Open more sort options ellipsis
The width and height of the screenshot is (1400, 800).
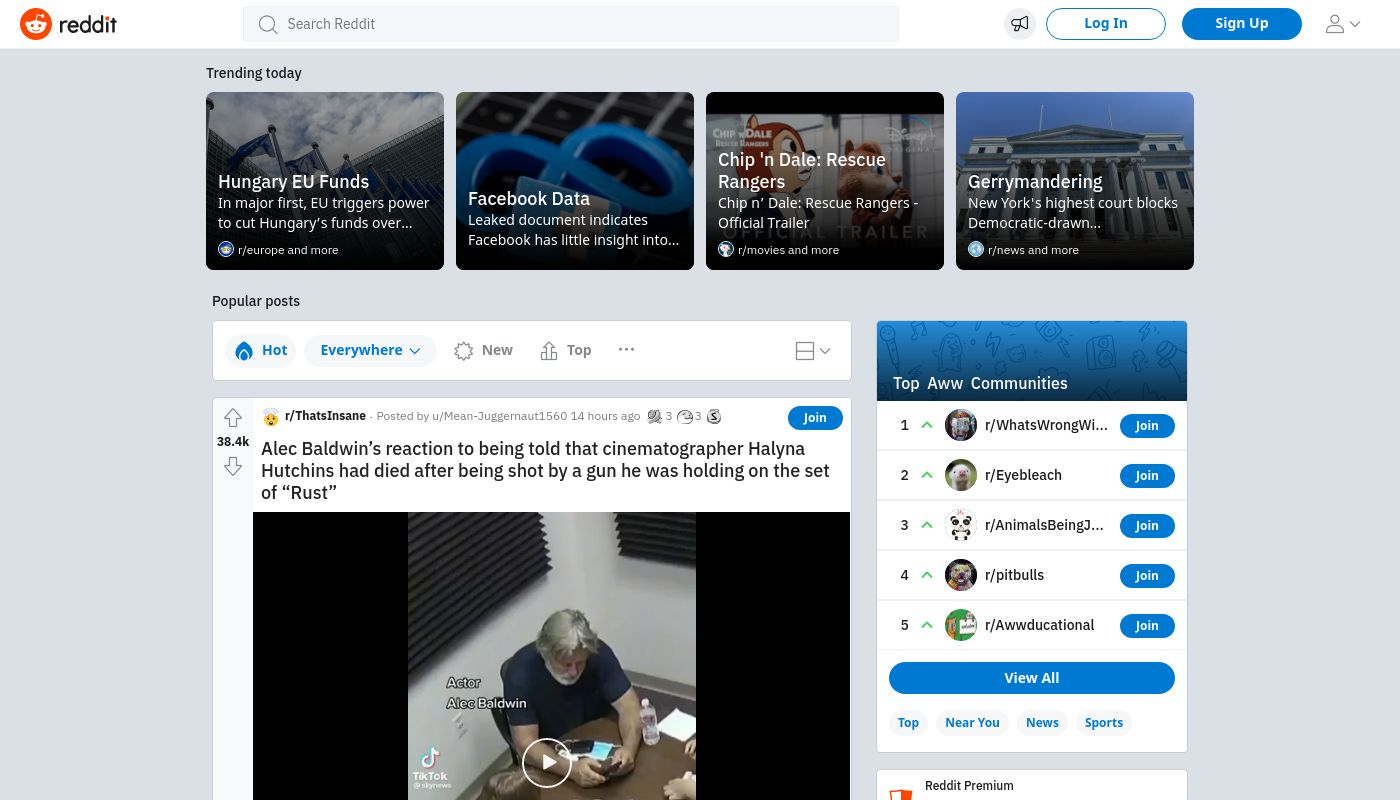click(626, 350)
